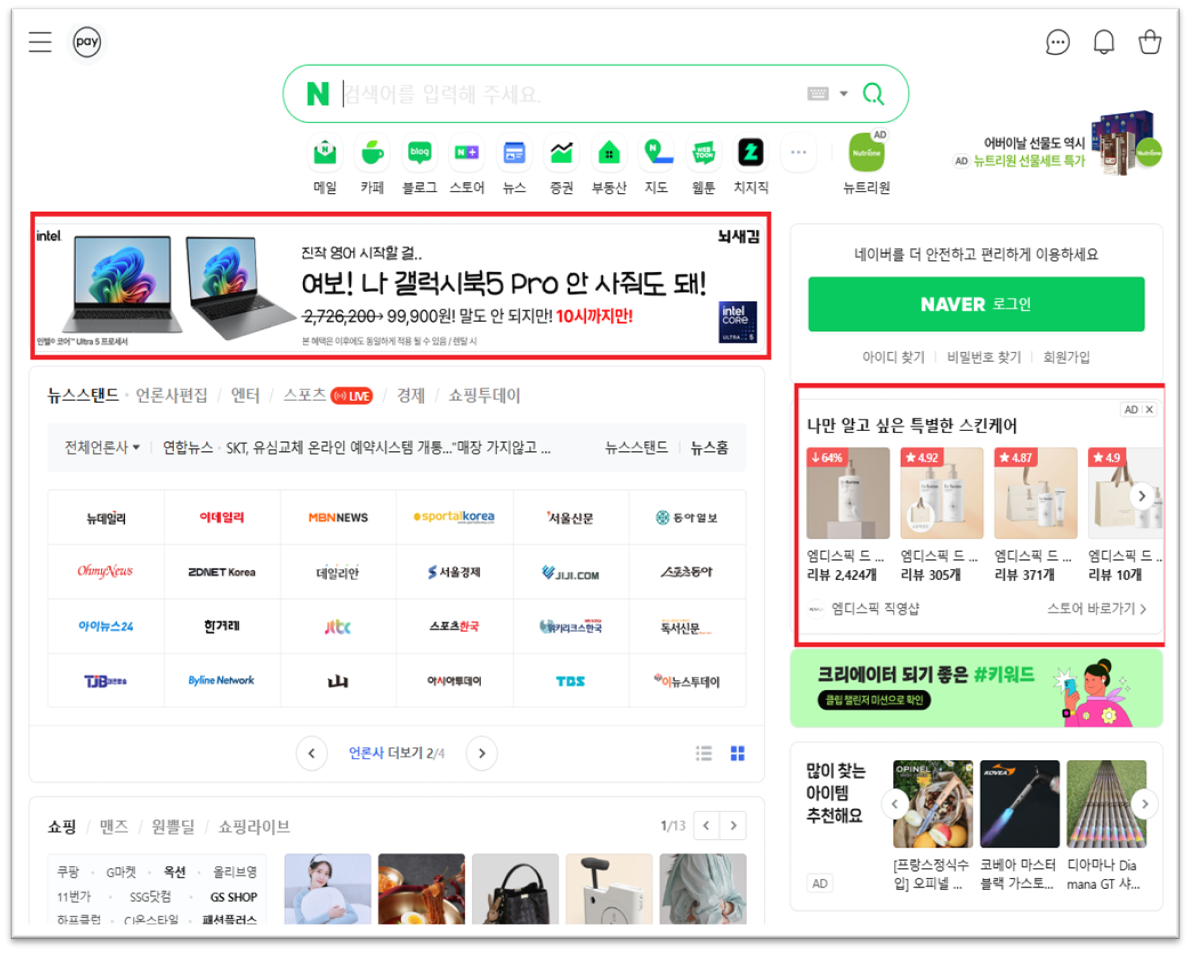Open 웹툰 shortcut icon
1190x953 pixels.
pos(704,153)
